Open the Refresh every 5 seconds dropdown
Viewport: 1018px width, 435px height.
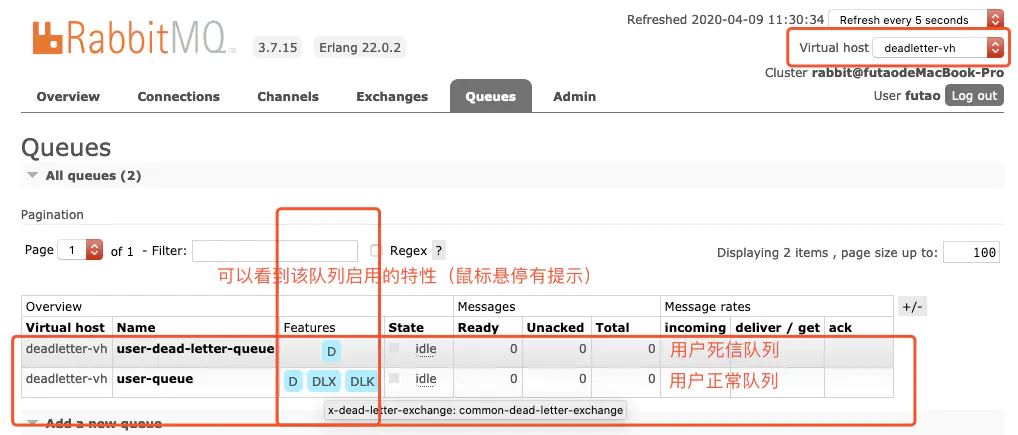click(x=916, y=19)
